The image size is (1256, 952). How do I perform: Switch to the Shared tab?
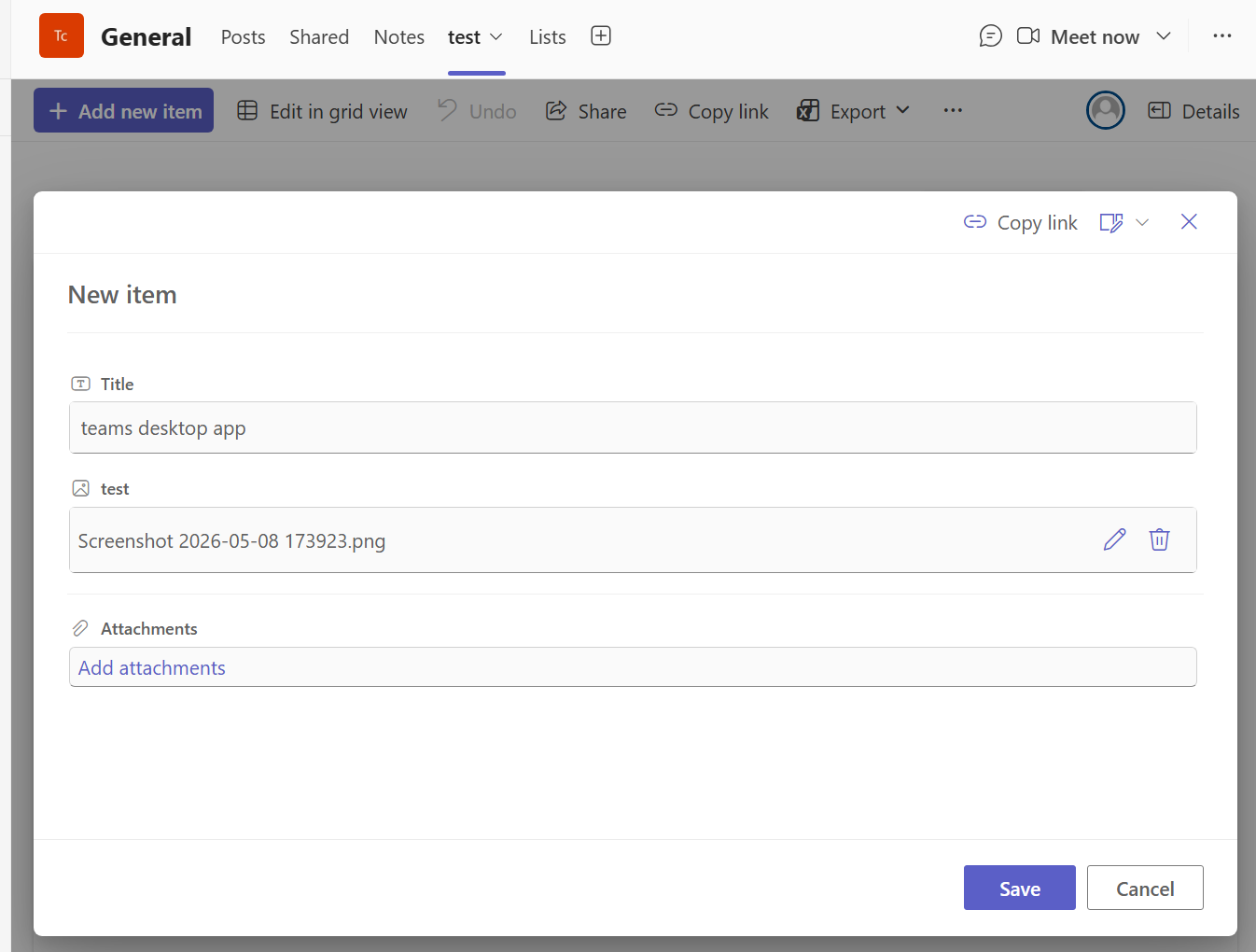coord(319,37)
